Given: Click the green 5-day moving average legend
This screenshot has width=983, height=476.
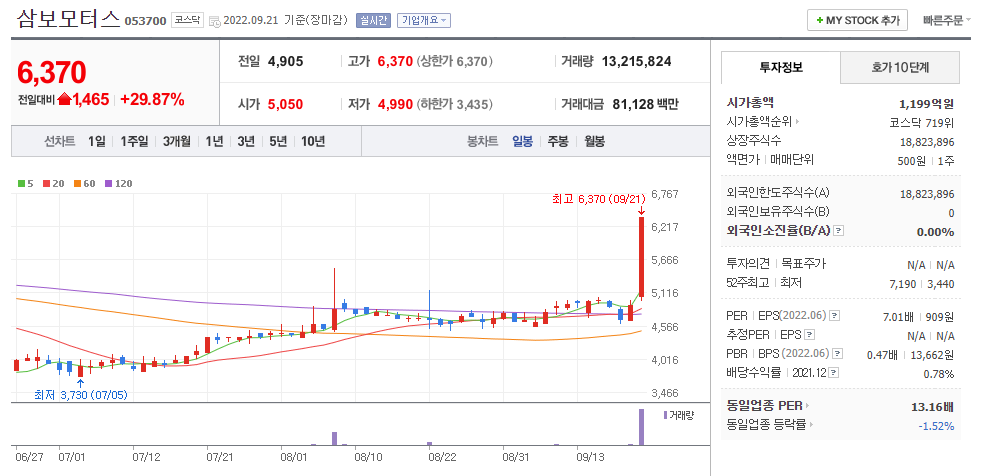Looking at the screenshot, I should pos(25,184).
